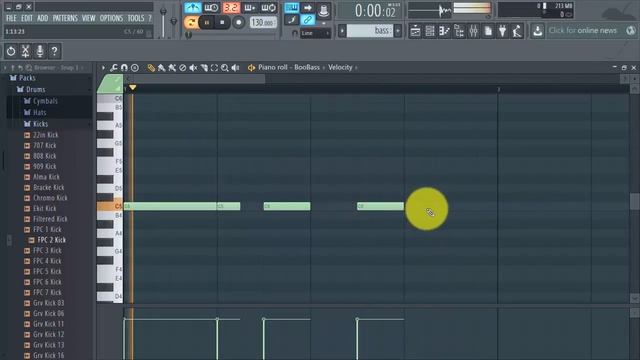
Task: Select the Zoom magnifier tool in piano roll
Action: pyautogui.click(x=224, y=68)
